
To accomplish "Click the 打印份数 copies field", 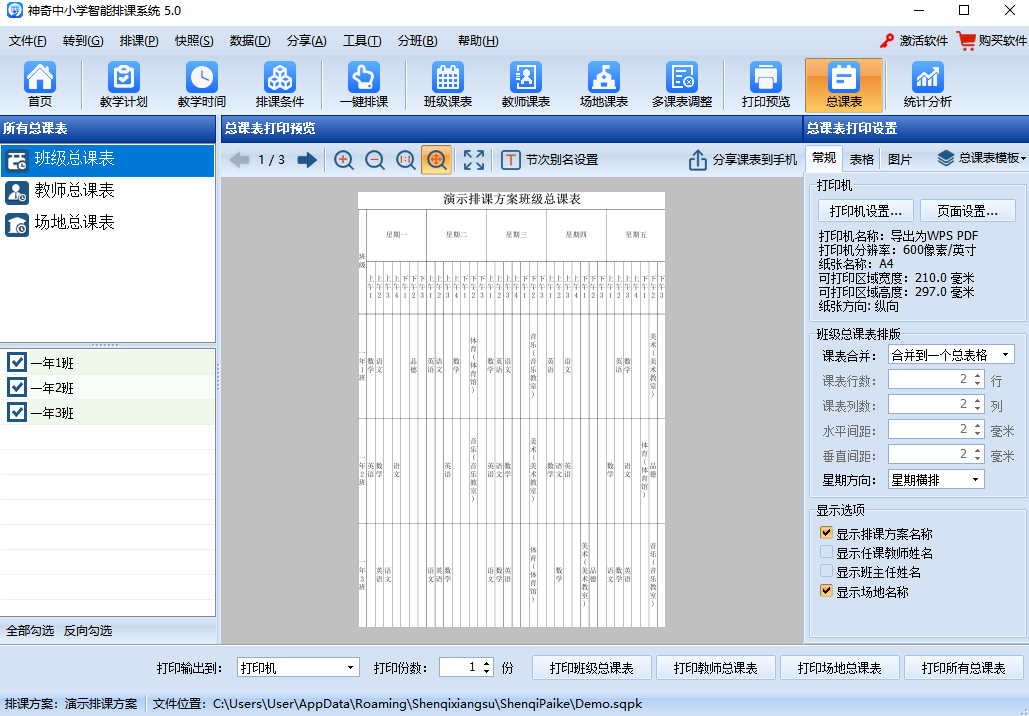I will pos(460,668).
